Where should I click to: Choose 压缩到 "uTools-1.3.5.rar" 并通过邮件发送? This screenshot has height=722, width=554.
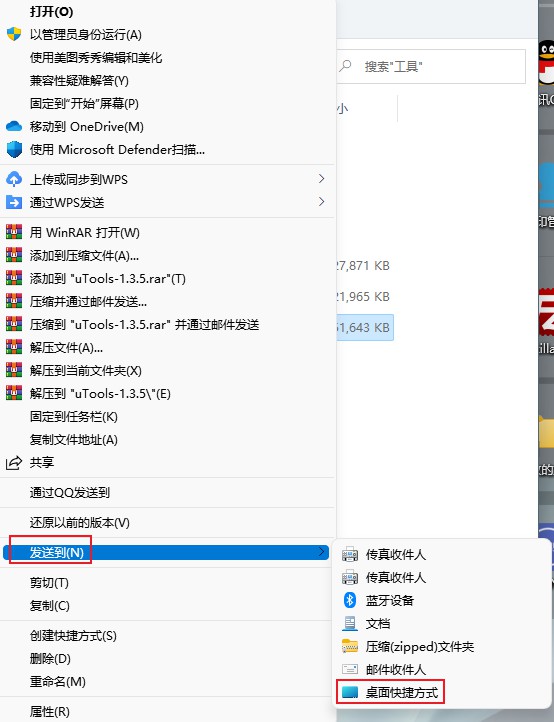pos(145,325)
